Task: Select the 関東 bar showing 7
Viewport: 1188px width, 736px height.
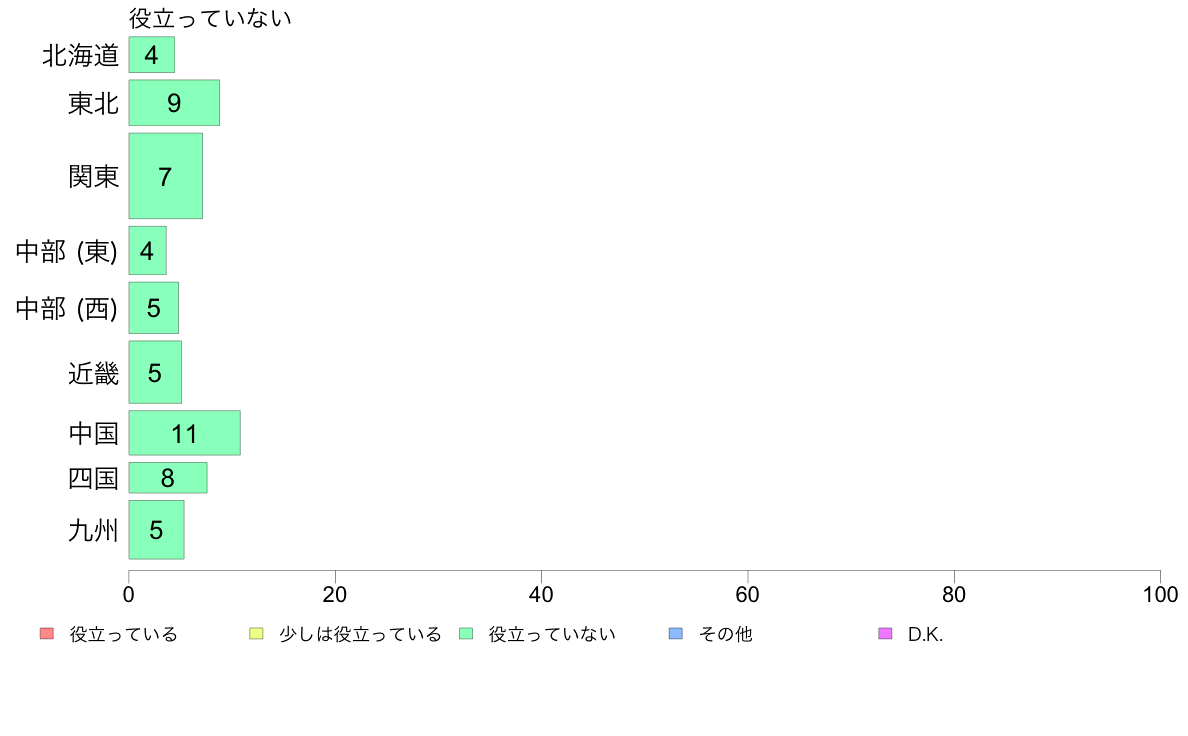Action: (x=165, y=176)
